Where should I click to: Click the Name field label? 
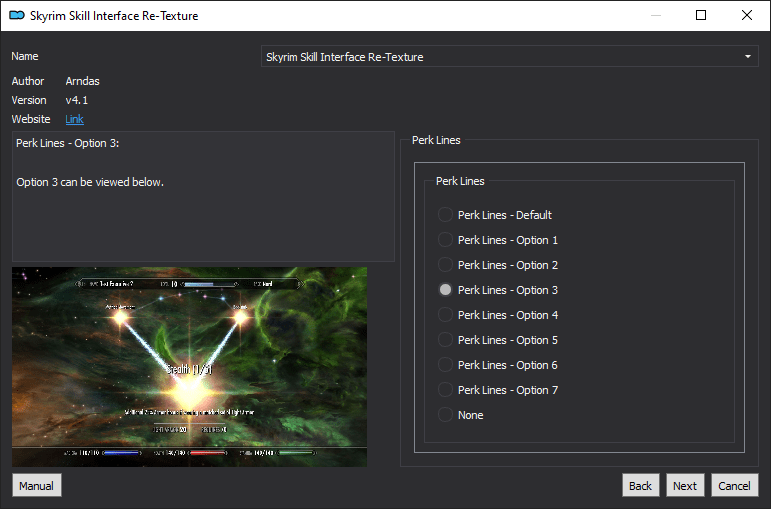tap(25, 56)
